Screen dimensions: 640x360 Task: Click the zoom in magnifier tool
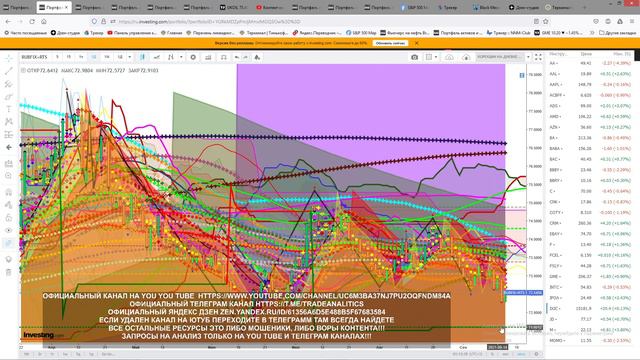pyautogui.click(x=9, y=176)
